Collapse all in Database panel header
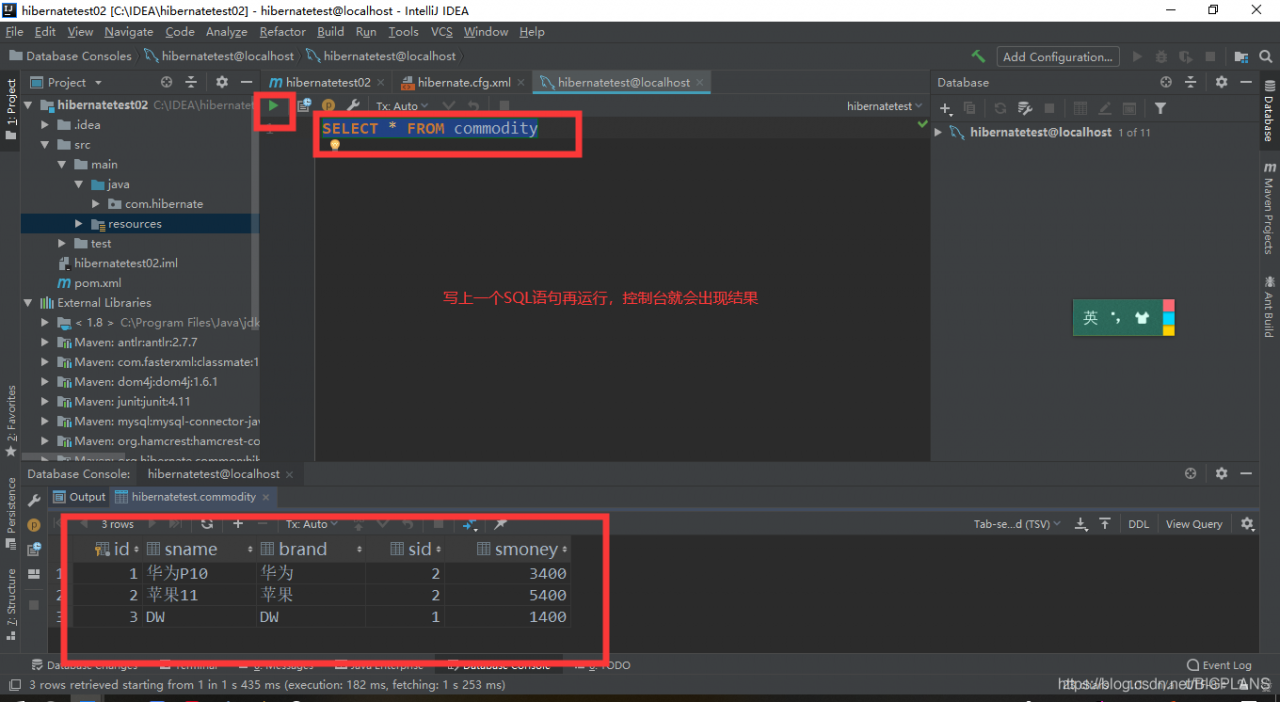 [1190, 82]
